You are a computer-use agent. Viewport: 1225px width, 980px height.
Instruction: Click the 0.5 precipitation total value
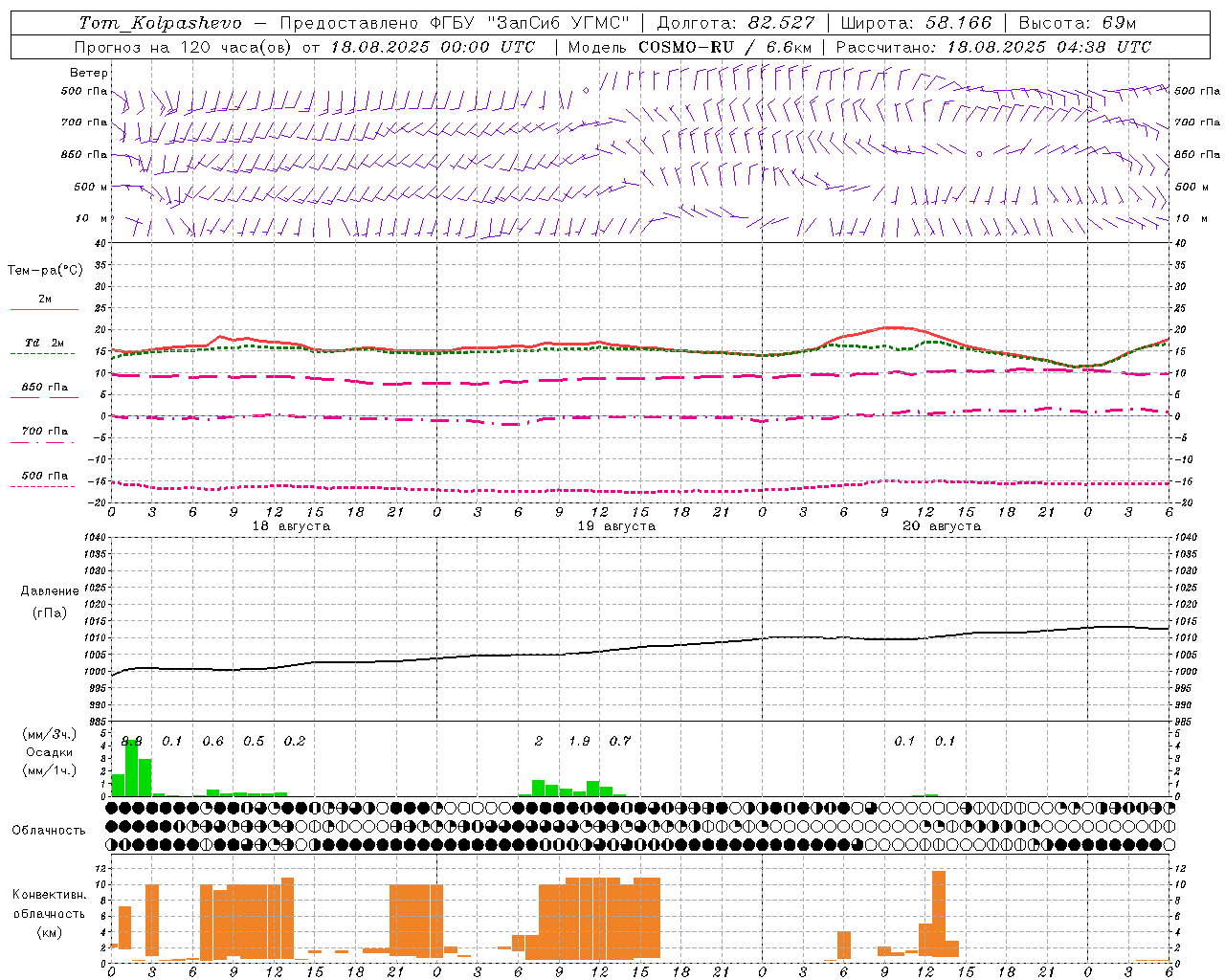pyautogui.click(x=254, y=742)
